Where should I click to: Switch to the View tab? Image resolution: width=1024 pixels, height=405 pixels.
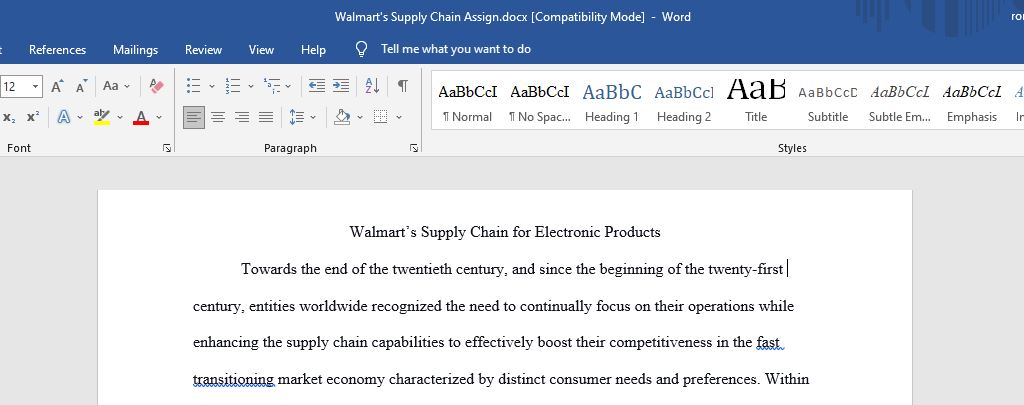(261, 50)
